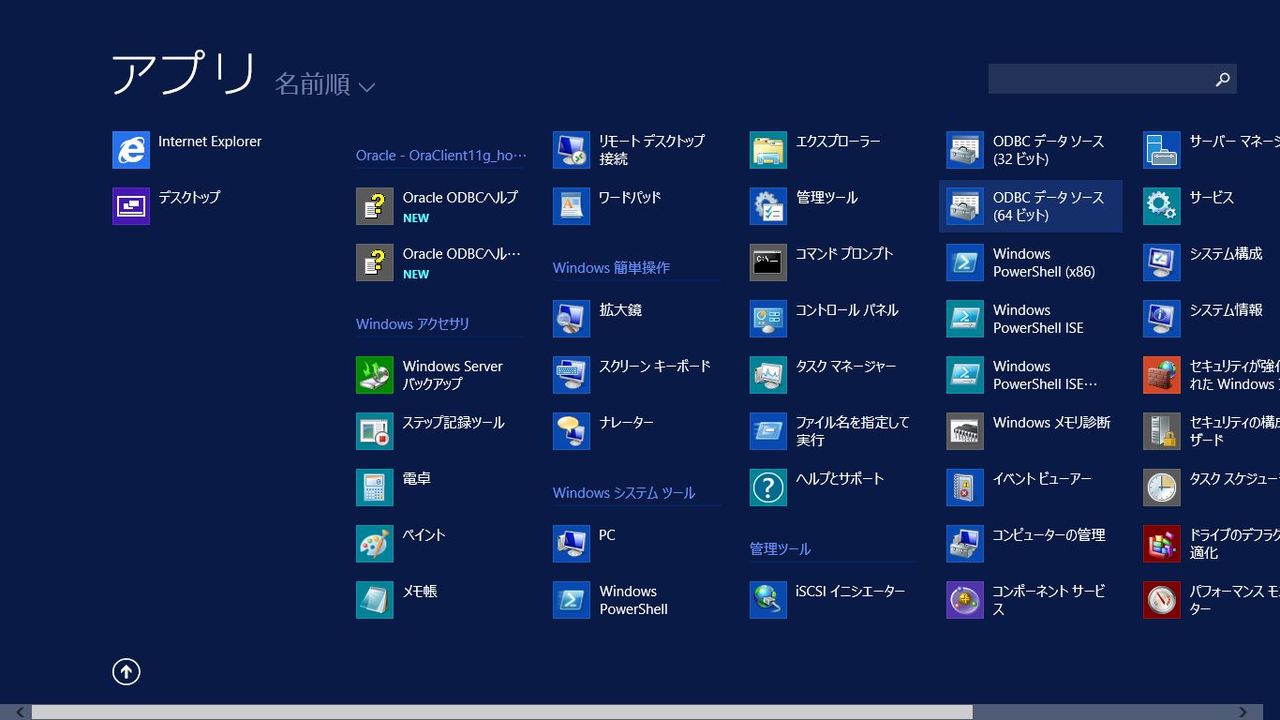Image resolution: width=1280 pixels, height=720 pixels.
Task: Launch コマンド プロンプト
Action: 822,262
